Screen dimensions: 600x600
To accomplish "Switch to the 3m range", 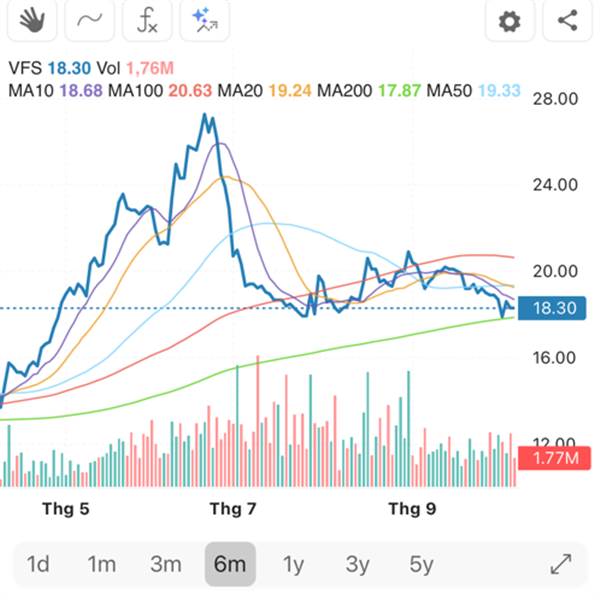I will point(165,564).
